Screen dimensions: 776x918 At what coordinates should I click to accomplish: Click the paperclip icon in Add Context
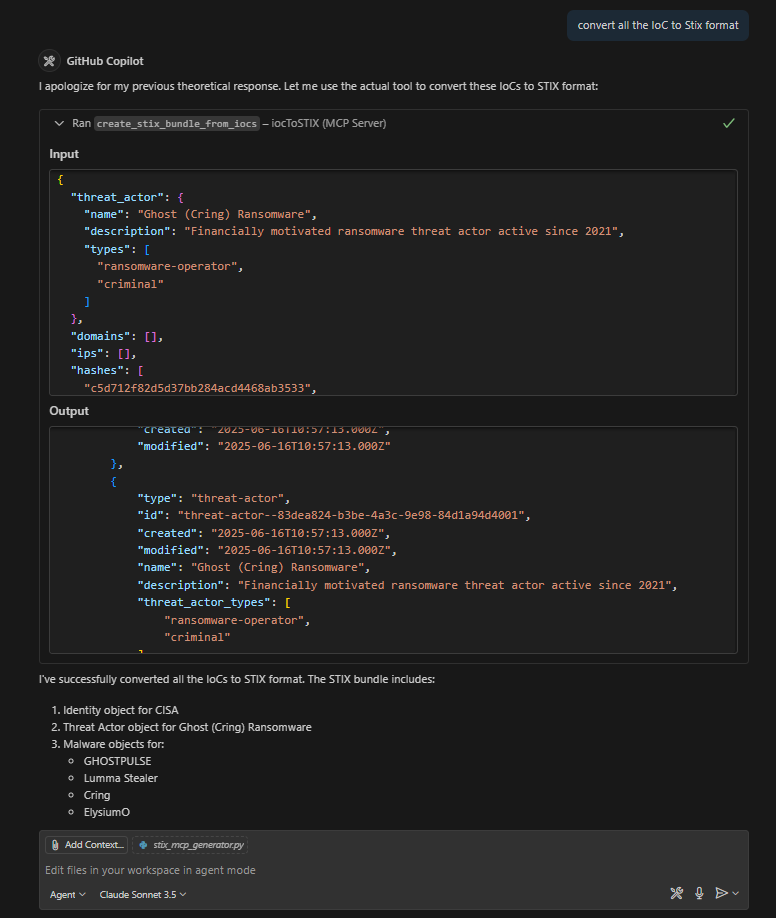[55, 845]
